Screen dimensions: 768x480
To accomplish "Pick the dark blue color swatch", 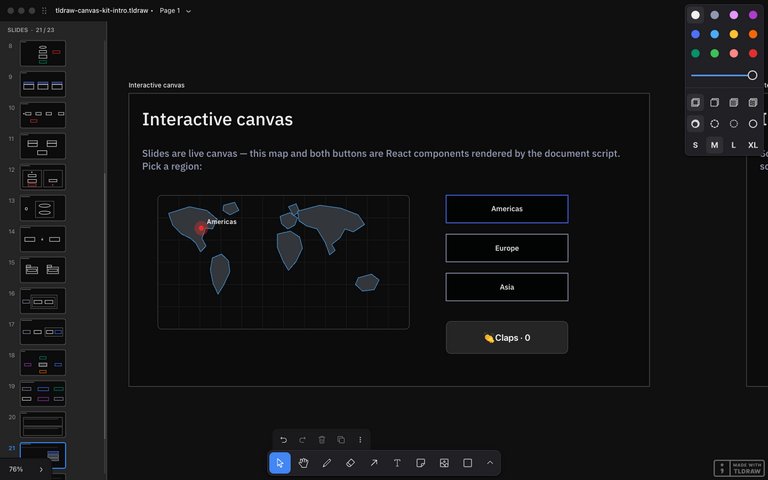I will point(695,34).
